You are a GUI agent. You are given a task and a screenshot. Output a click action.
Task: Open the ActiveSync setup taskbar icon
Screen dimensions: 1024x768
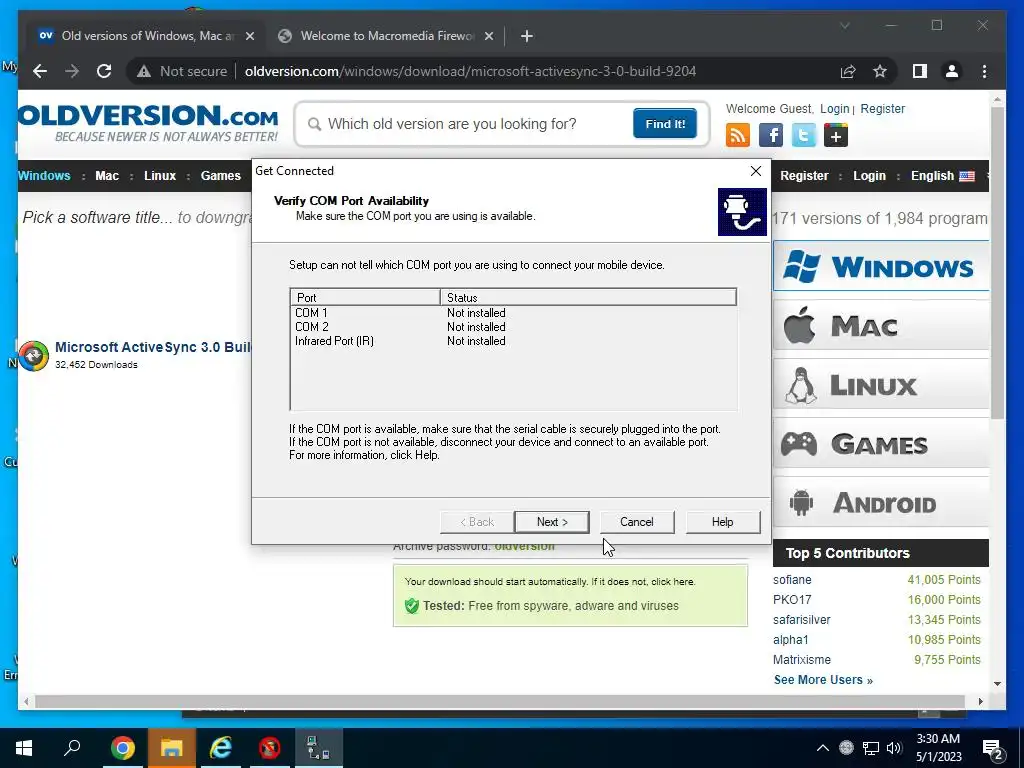point(319,748)
